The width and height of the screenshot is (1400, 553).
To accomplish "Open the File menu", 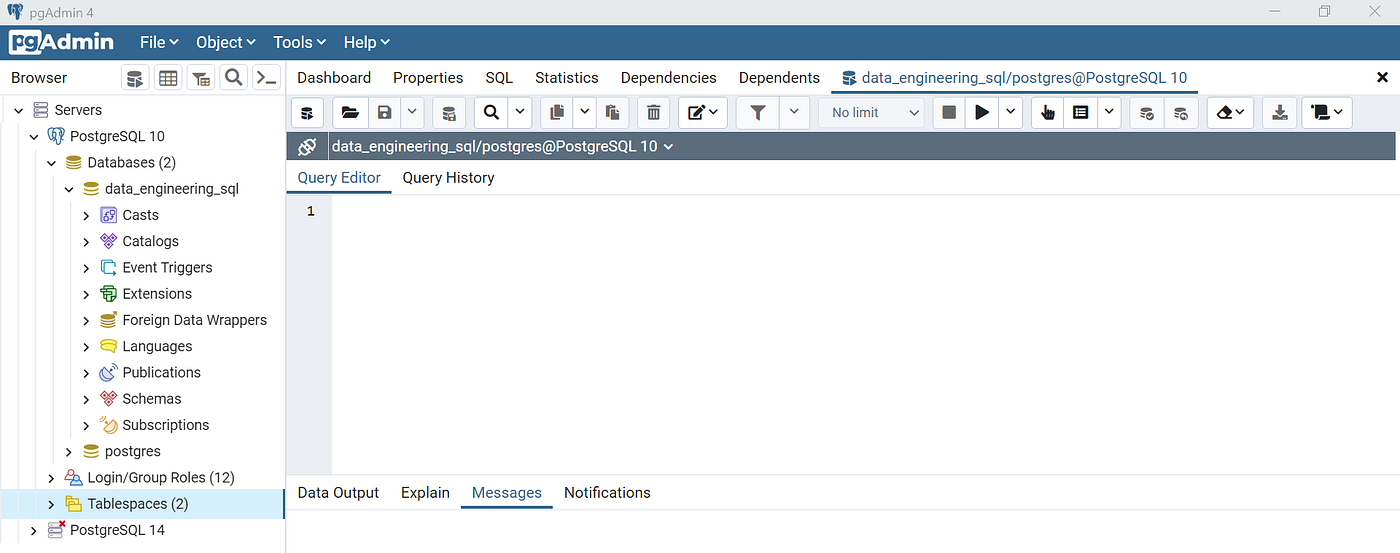I will point(159,42).
